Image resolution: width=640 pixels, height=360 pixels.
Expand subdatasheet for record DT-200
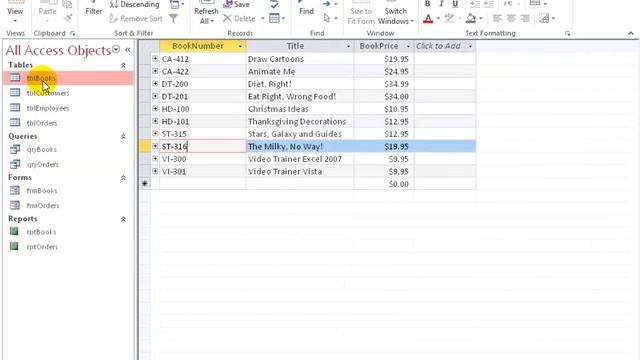tap(155, 84)
